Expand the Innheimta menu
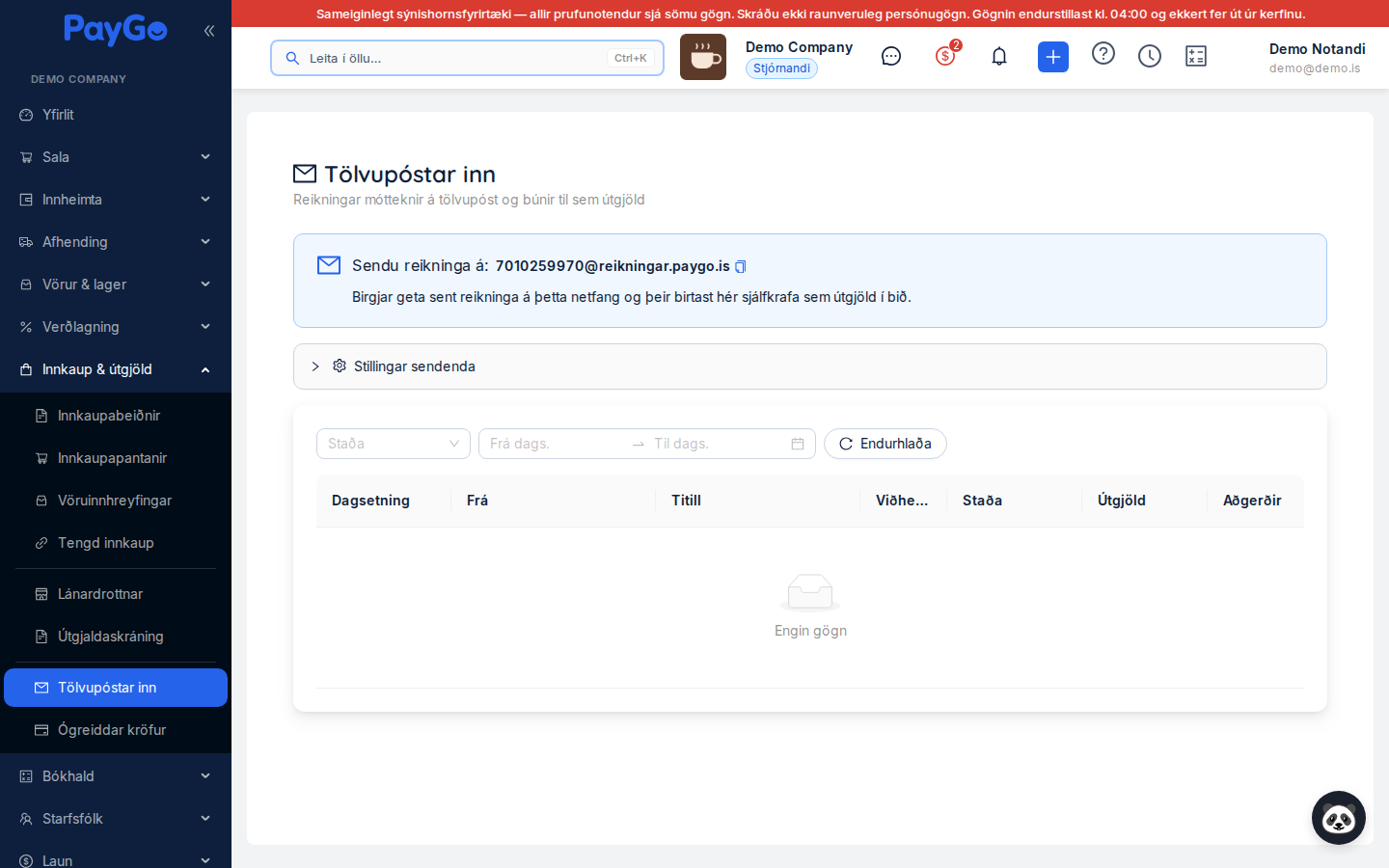This screenshot has width=1389, height=868. [x=116, y=200]
